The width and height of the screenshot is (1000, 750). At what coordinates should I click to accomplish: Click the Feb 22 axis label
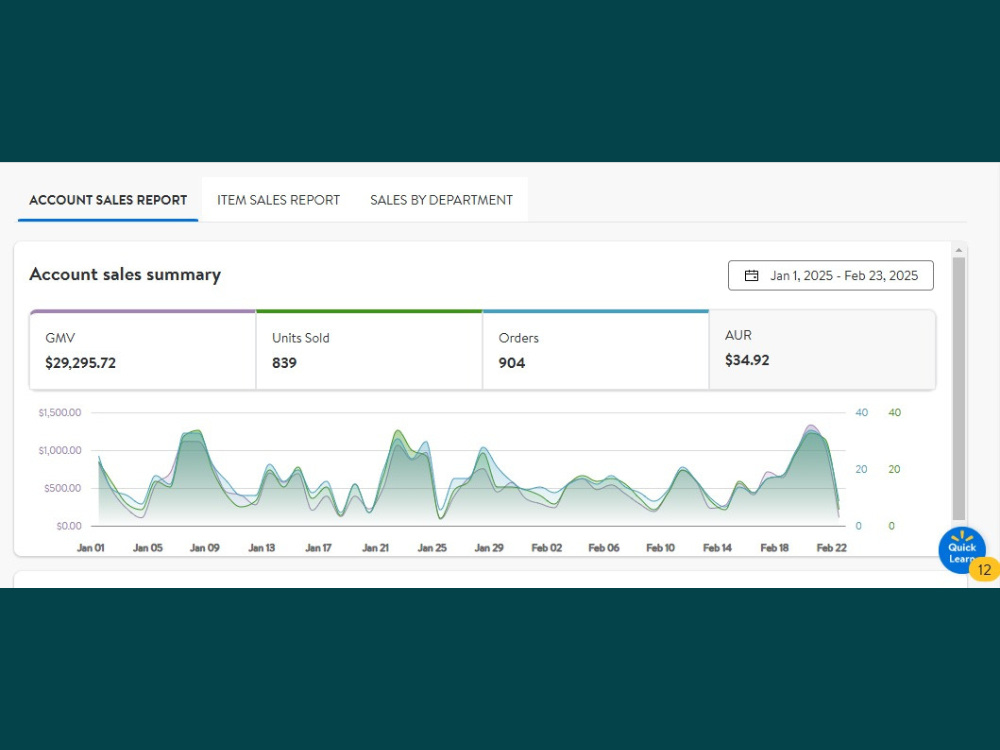(x=832, y=548)
